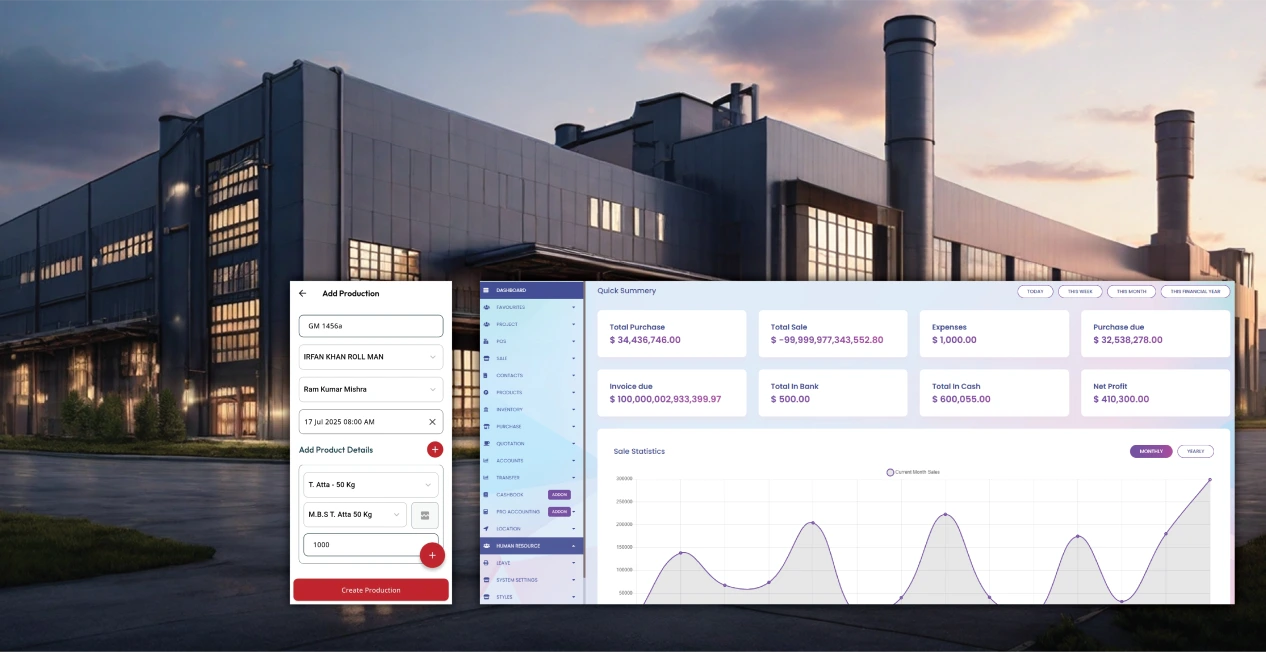Expand the T. Atta - 50 Kg dropdown
This screenshot has height=652, width=1266.
[x=371, y=485]
